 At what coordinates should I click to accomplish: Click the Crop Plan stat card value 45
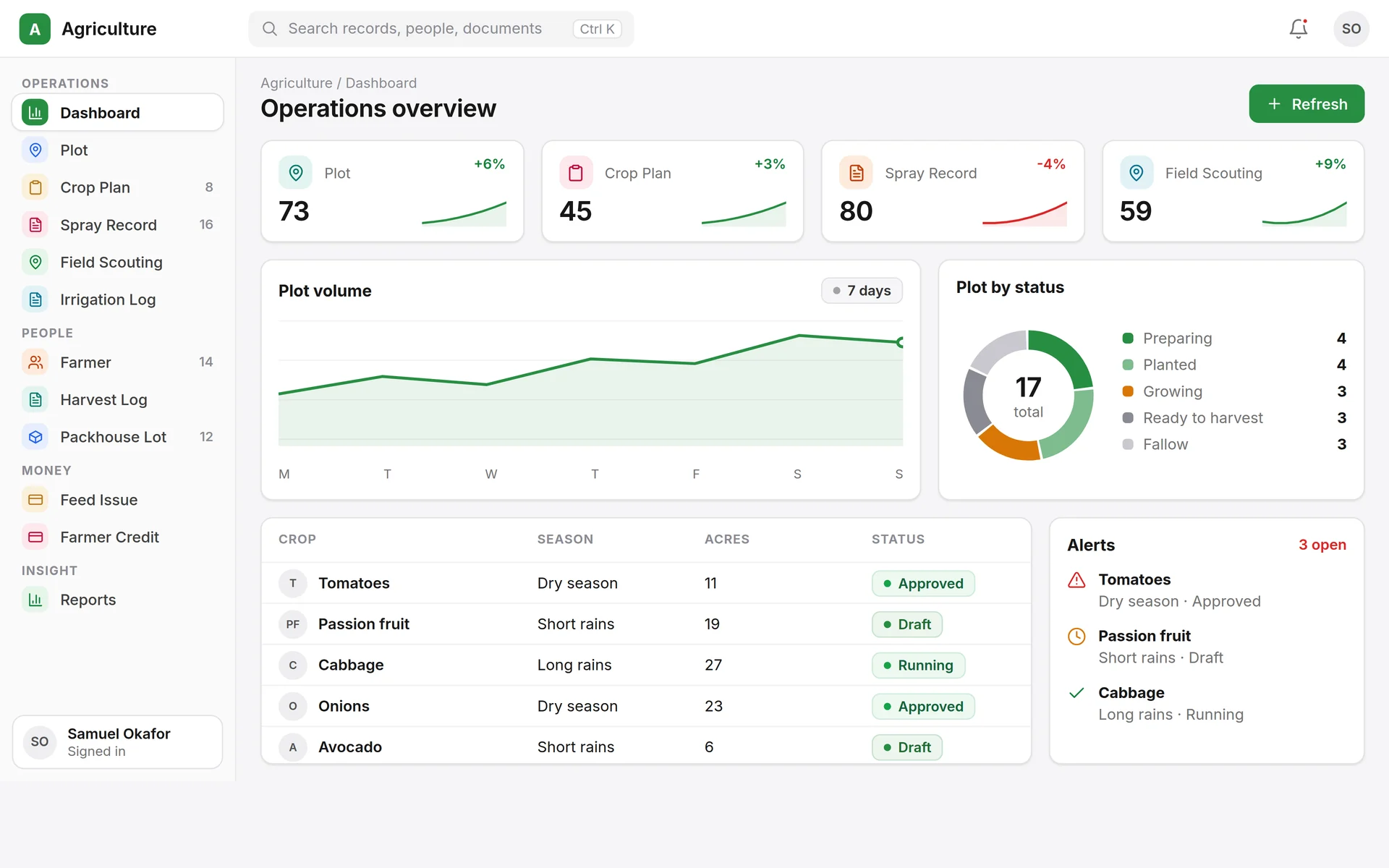tap(575, 211)
